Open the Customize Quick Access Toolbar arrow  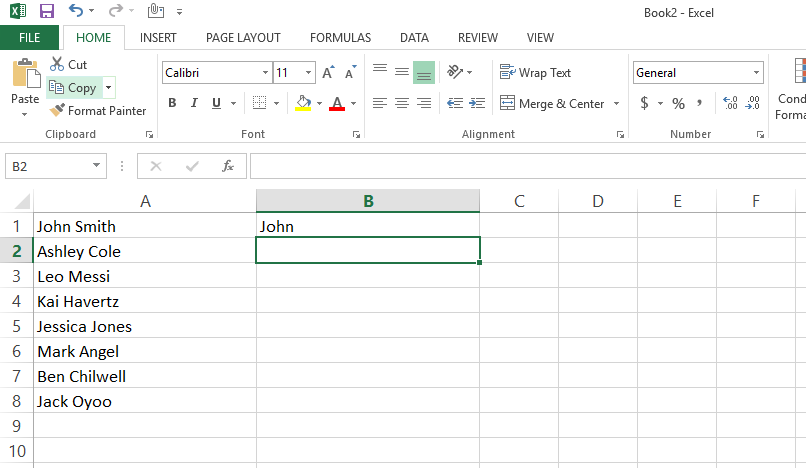point(179,11)
